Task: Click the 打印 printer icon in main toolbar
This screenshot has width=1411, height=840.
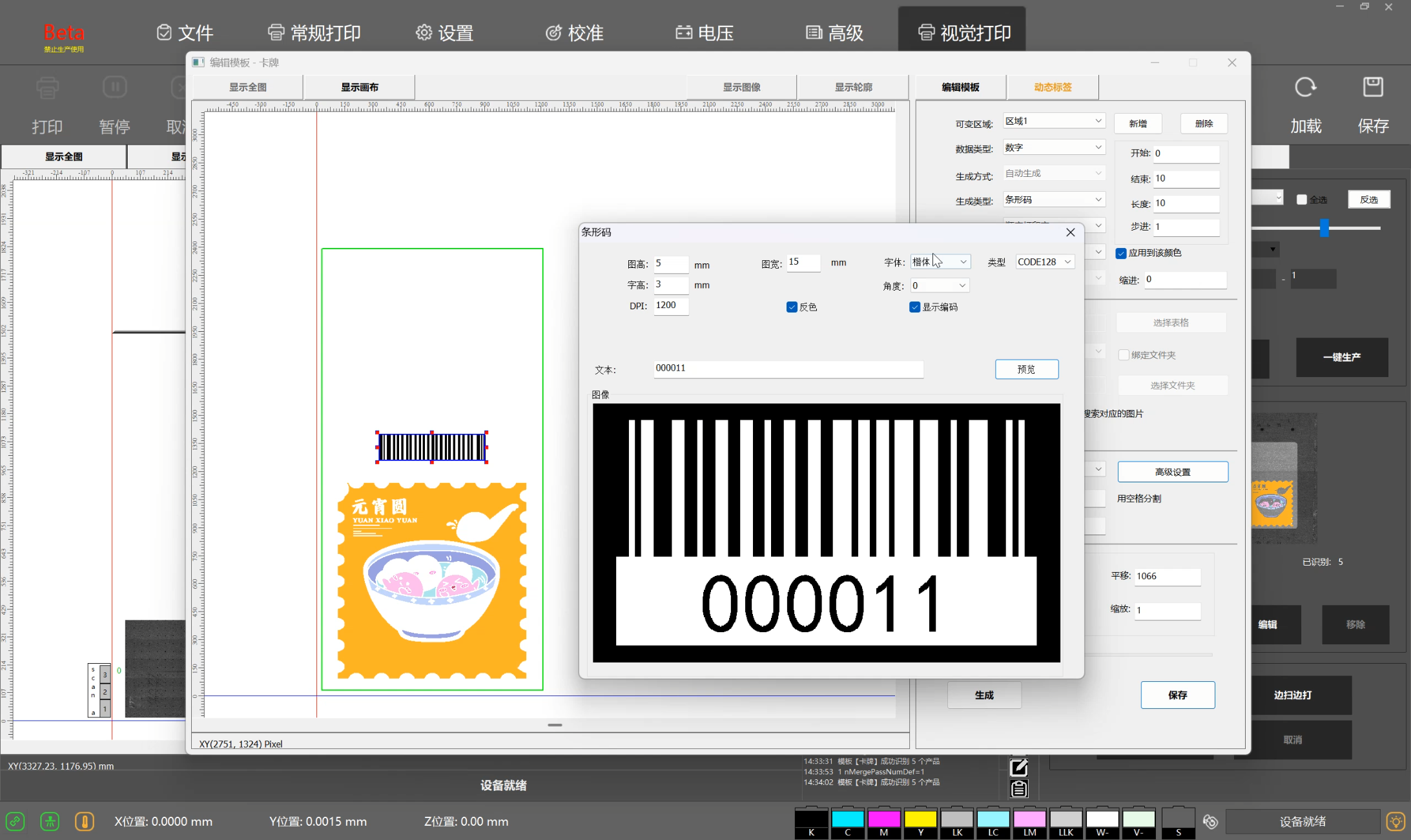Action: 47,87
